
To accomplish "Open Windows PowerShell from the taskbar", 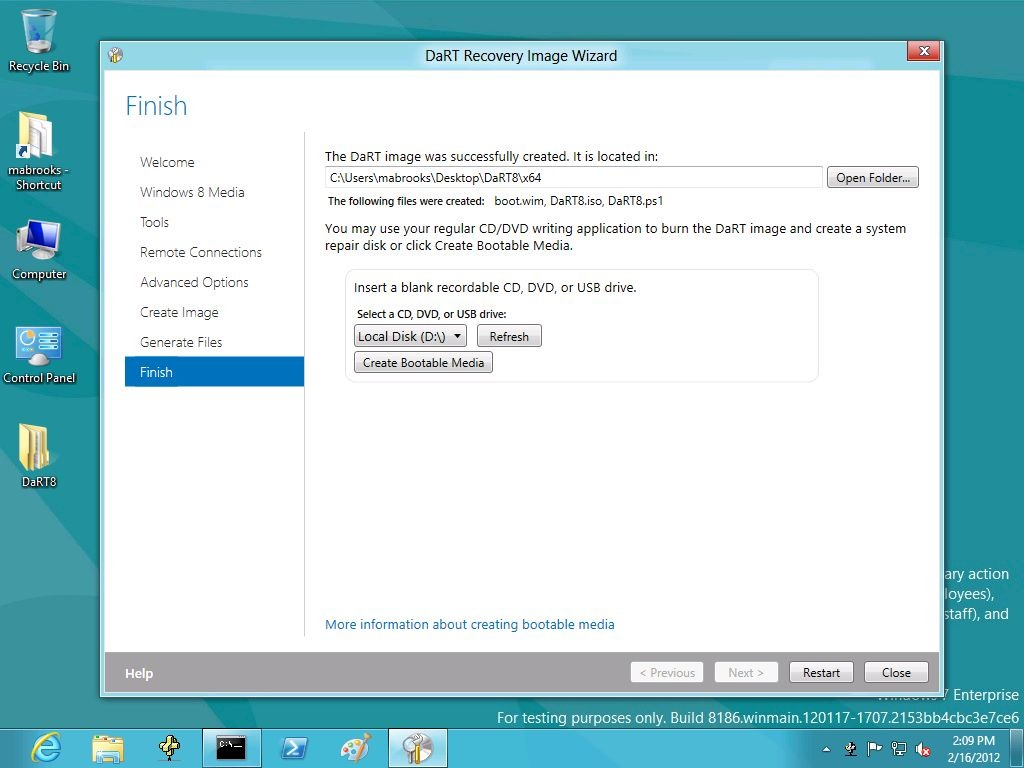I will 294,748.
